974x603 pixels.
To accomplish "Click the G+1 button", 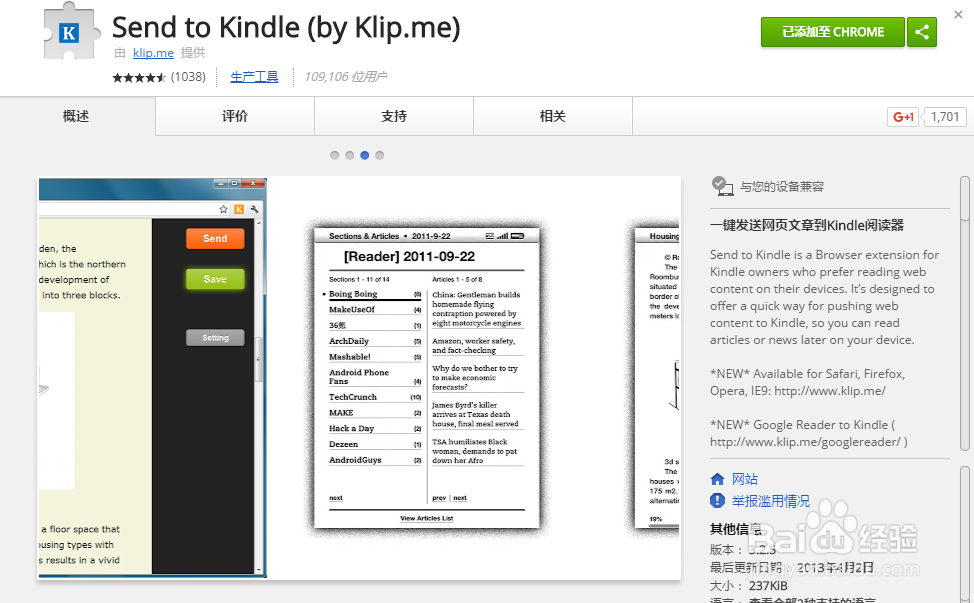I will tap(903, 117).
